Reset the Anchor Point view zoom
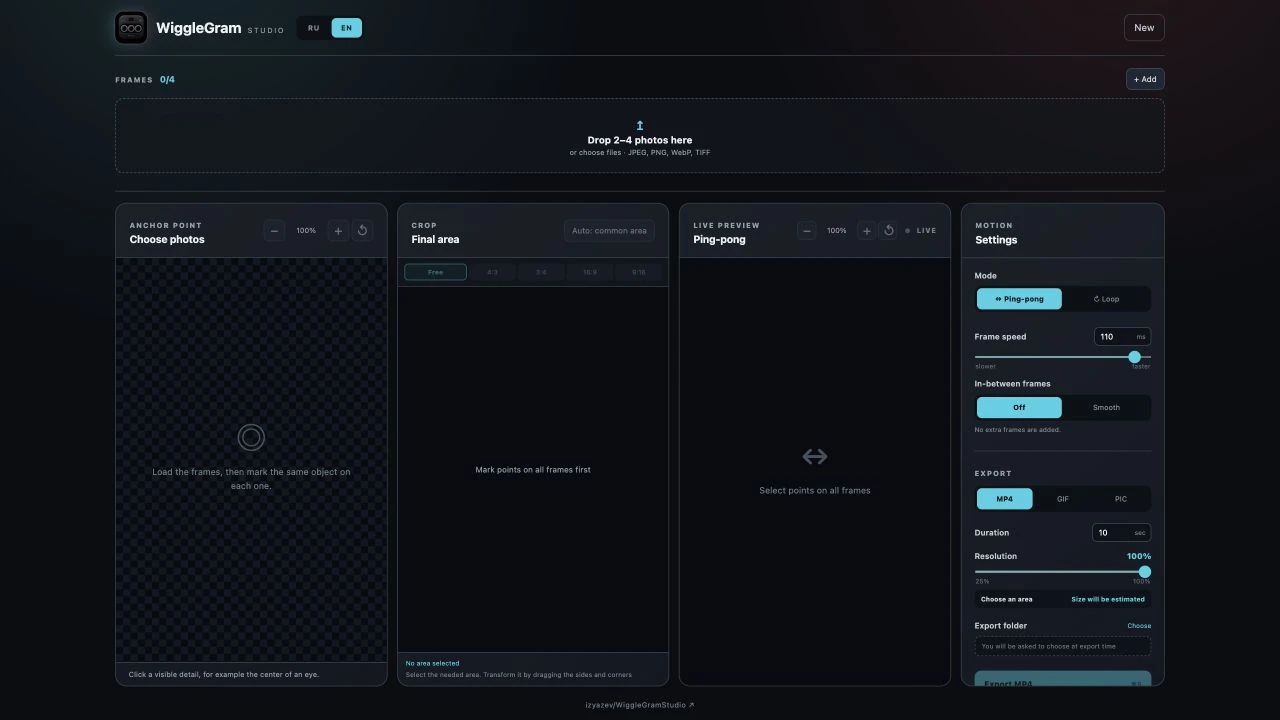The width and height of the screenshot is (1280, 720). coord(362,231)
